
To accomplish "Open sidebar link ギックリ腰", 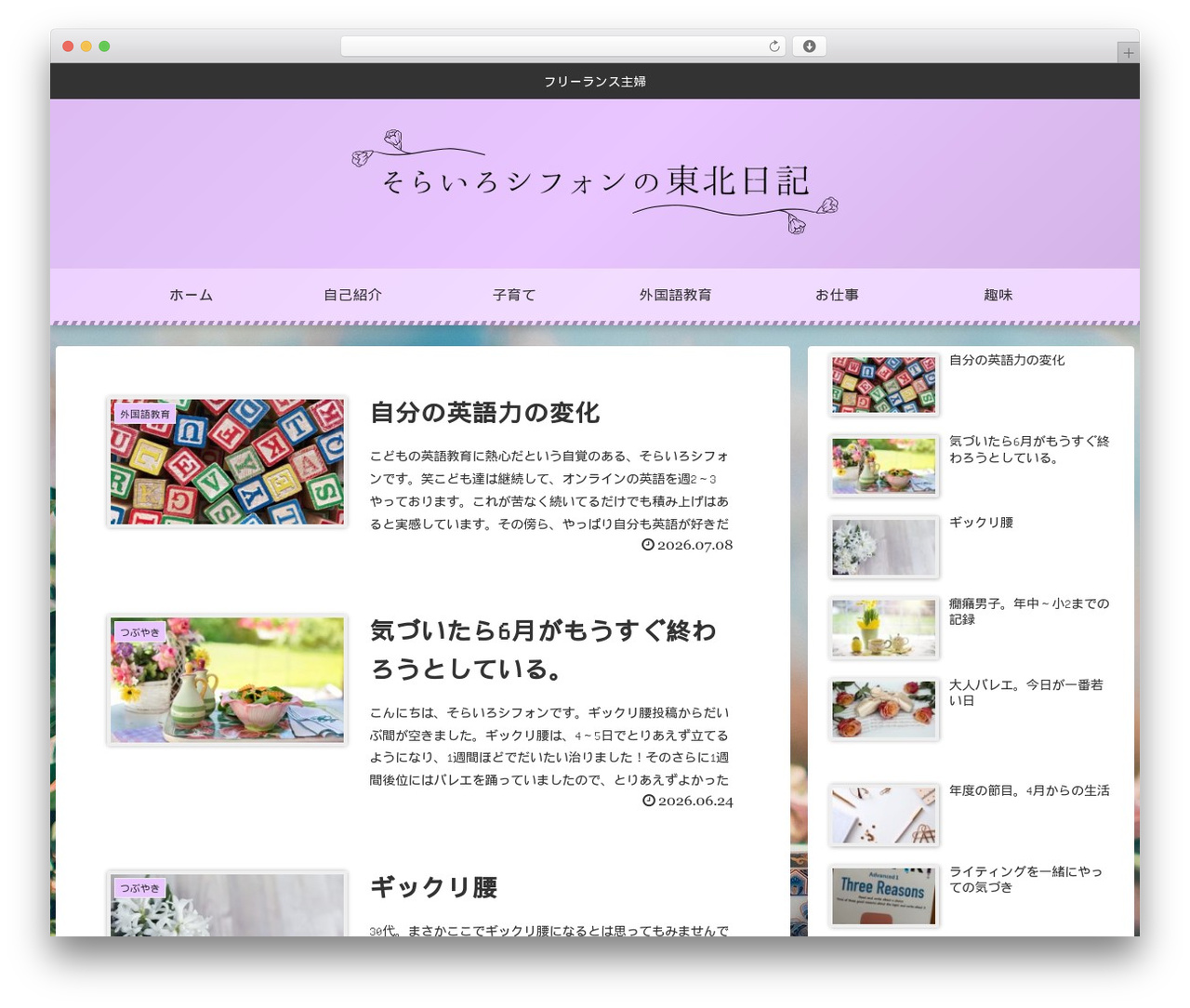I will point(981,523).
